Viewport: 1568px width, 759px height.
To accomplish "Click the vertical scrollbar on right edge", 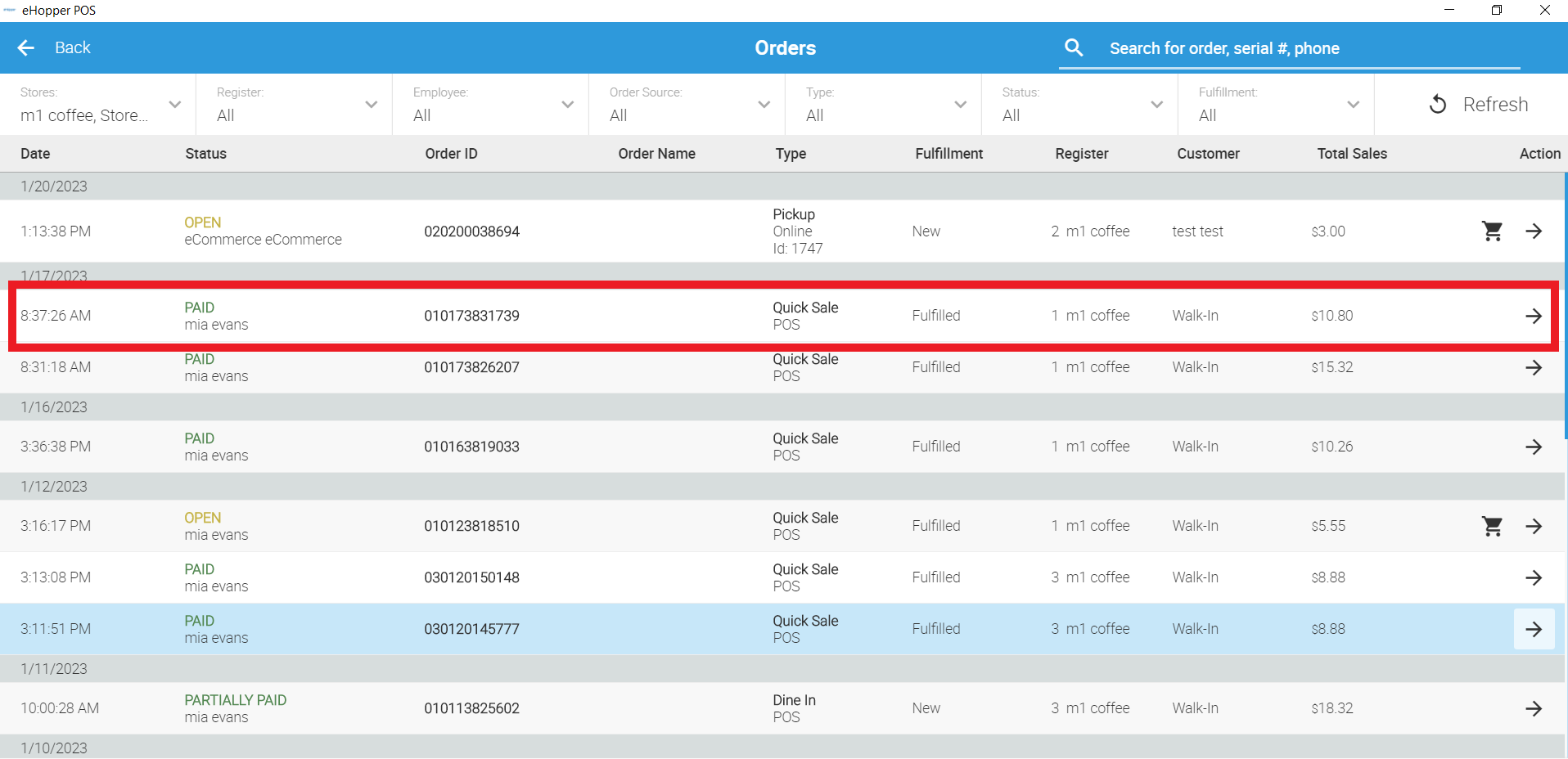I will click(x=1566, y=306).
